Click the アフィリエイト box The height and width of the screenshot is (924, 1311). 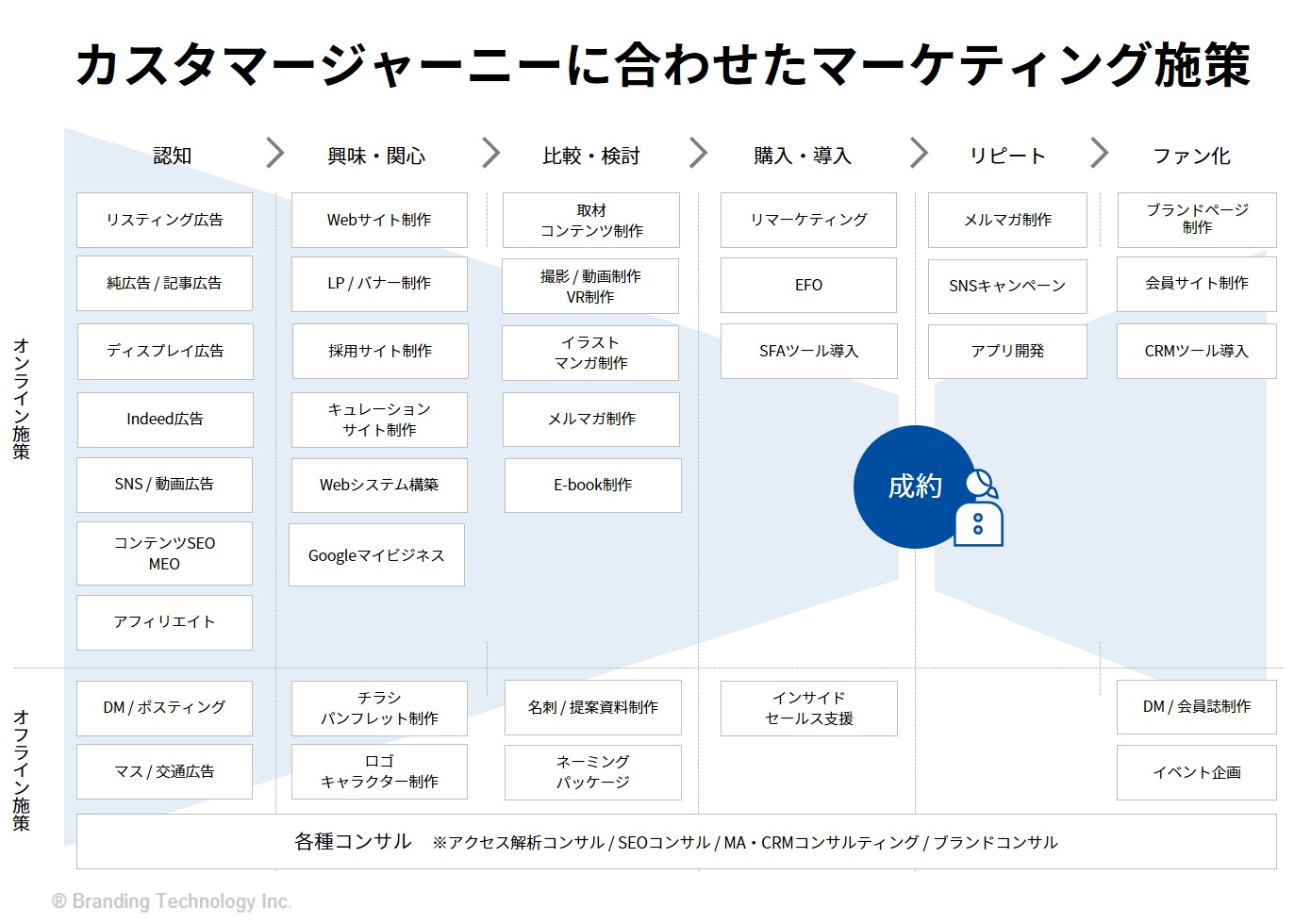pos(164,622)
